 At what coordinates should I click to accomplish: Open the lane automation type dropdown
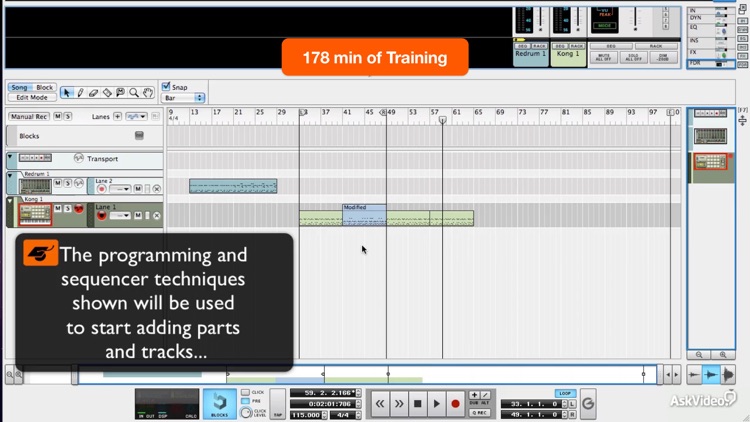(136, 116)
